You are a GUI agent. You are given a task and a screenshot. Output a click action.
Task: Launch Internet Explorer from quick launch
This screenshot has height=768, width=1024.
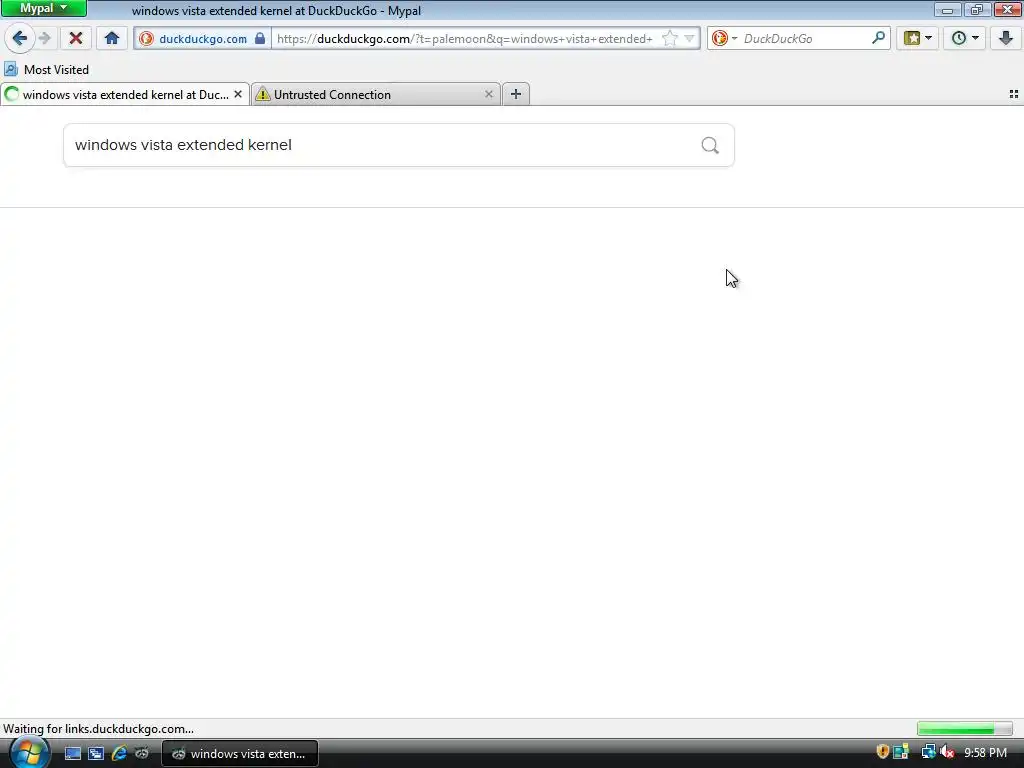click(x=119, y=754)
